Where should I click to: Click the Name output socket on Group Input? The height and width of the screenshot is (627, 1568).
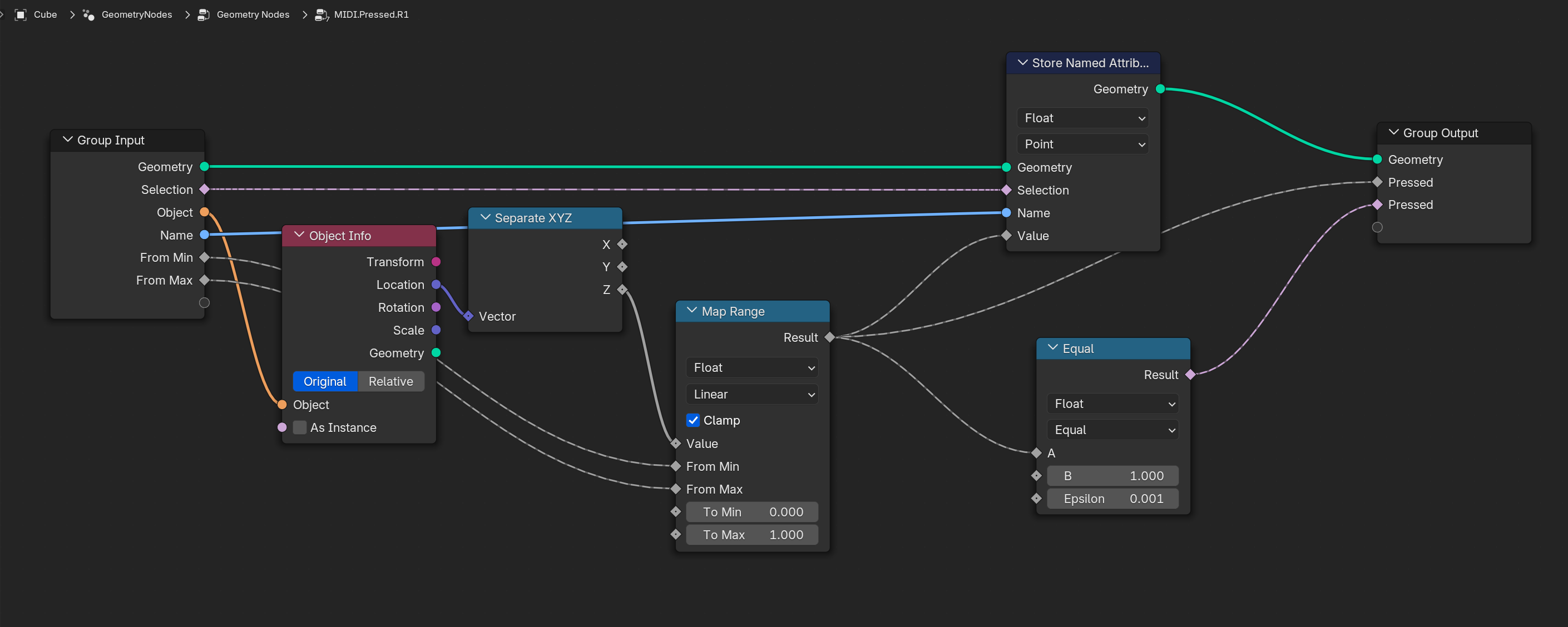[205, 235]
